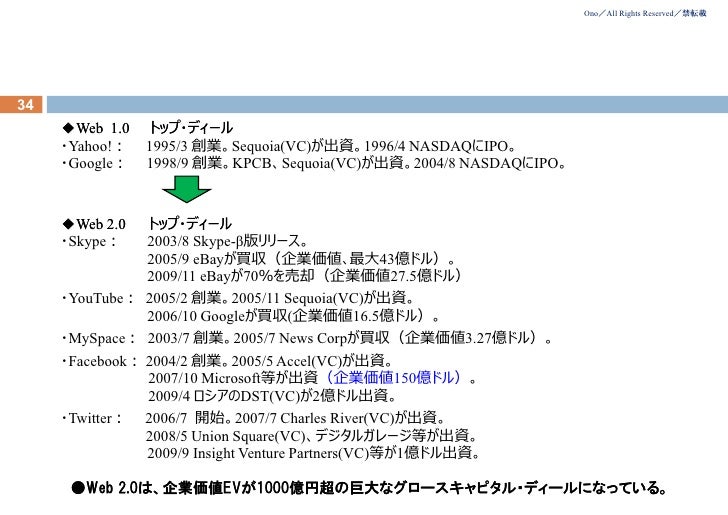This screenshot has height=515, width=728.
Task: Click the 'Google:' label
Action: (x=93, y=163)
